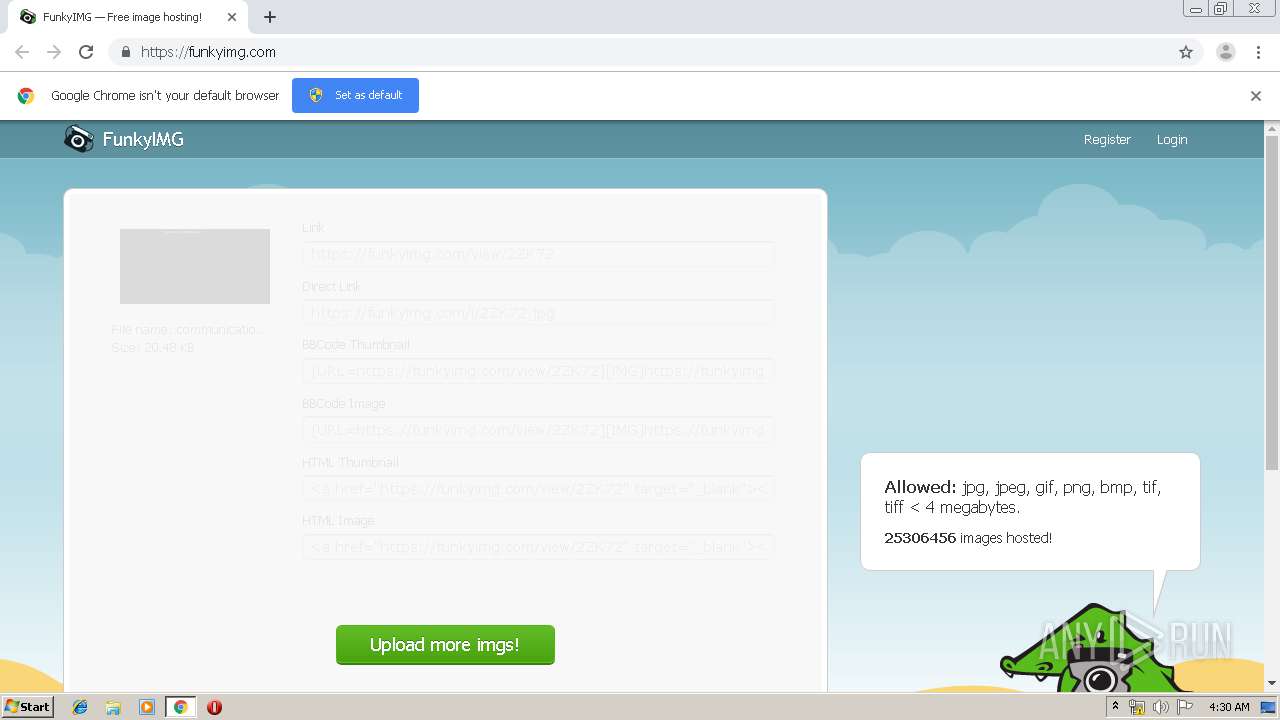Screen dimensions: 1280x720
Task: Click the 25306456 images hosted! text
Action: pyautogui.click(x=968, y=538)
